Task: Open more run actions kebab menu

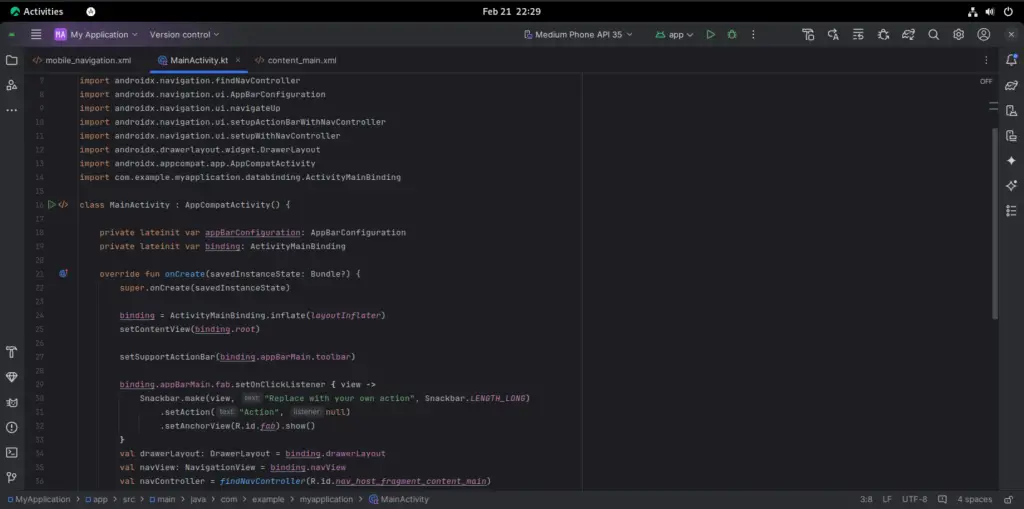Action: coord(753,35)
